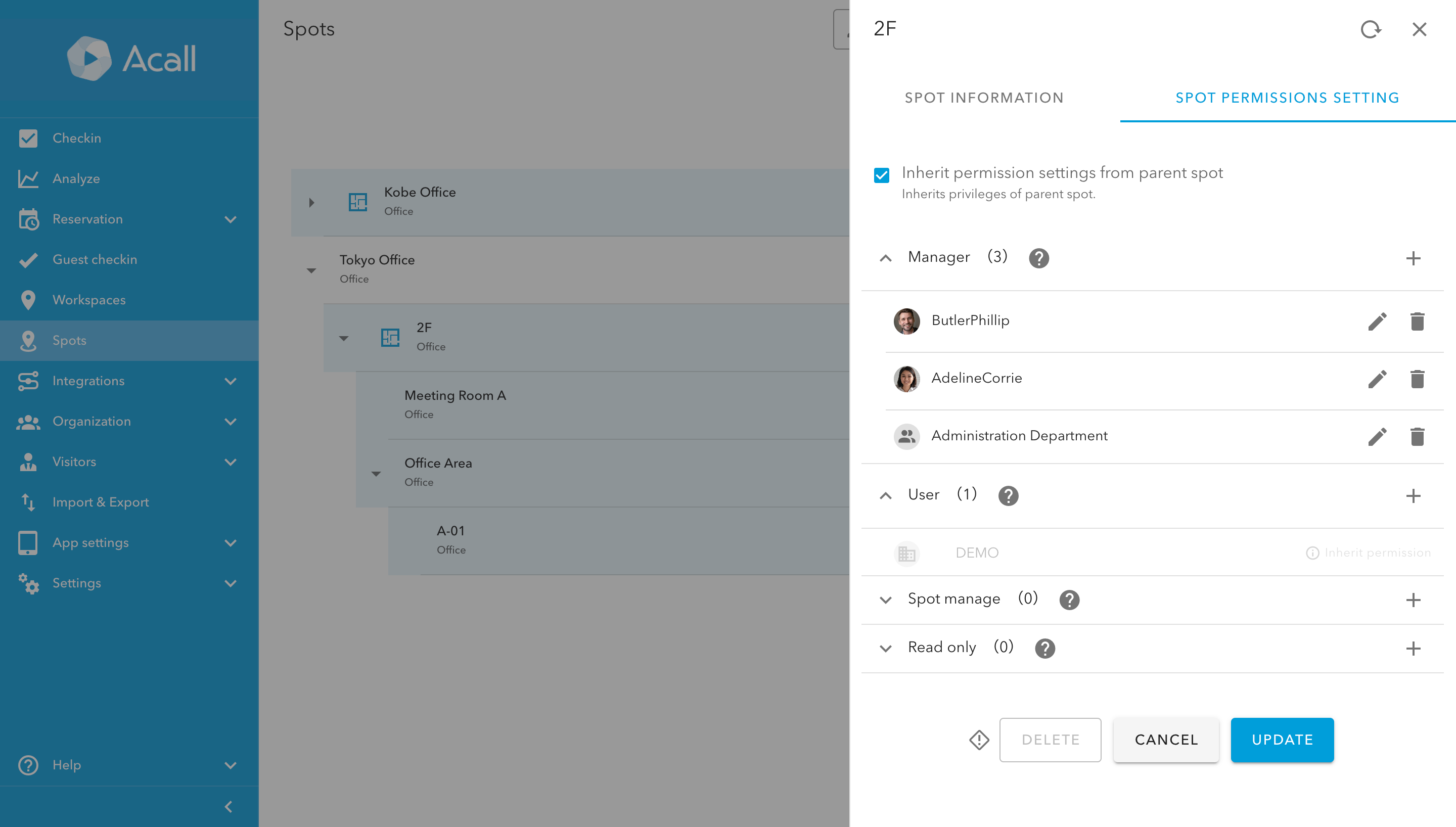The height and width of the screenshot is (827, 1456).
Task: Switch to the Spot Information tab
Action: [983, 98]
